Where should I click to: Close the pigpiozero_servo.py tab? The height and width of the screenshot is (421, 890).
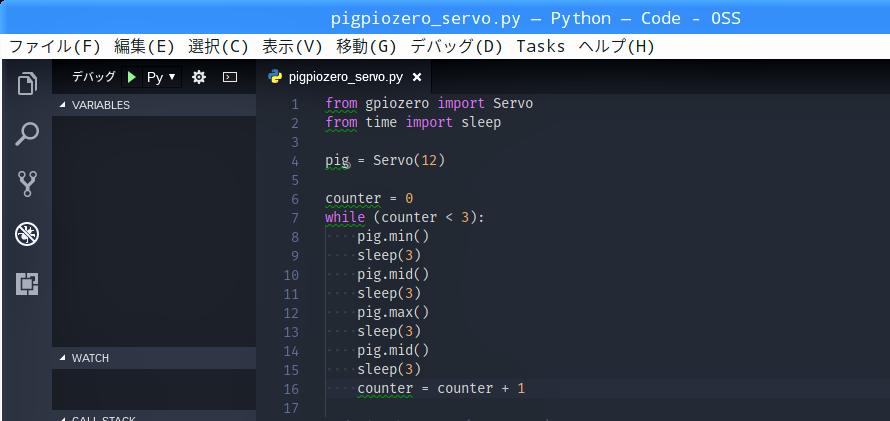pos(417,77)
